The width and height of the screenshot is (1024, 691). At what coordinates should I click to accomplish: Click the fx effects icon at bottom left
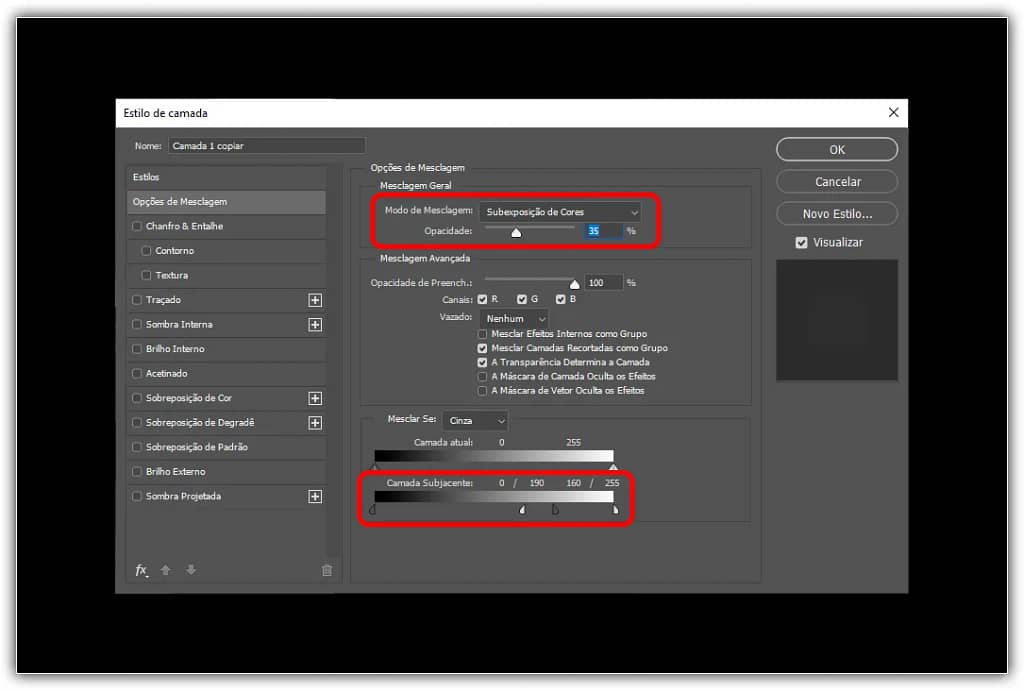tap(141, 570)
